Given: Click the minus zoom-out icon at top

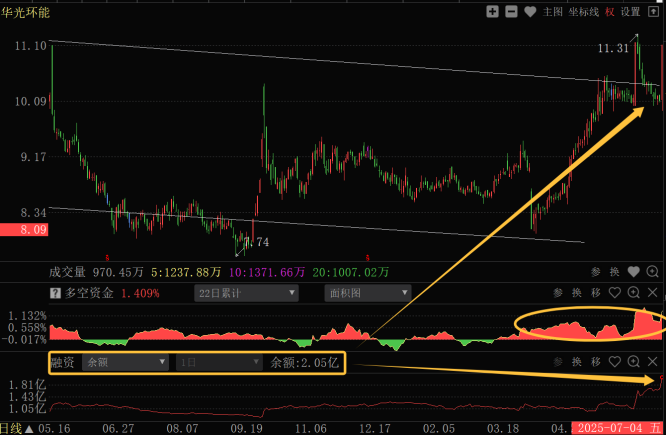Looking at the screenshot, I should point(511,12).
